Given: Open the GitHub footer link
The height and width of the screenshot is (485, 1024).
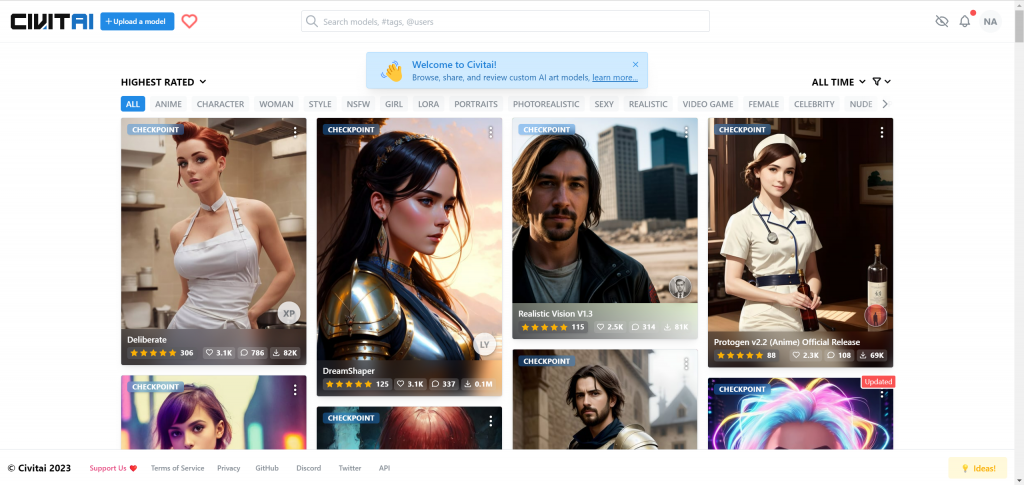Looking at the screenshot, I should pyautogui.click(x=267, y=468).
